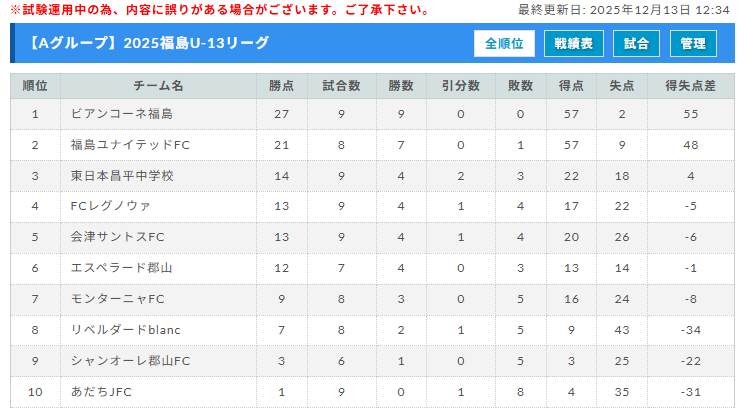Switch to the 試合 tab
744x415 pixels.
pyautogui.click(x=636, y=44)
